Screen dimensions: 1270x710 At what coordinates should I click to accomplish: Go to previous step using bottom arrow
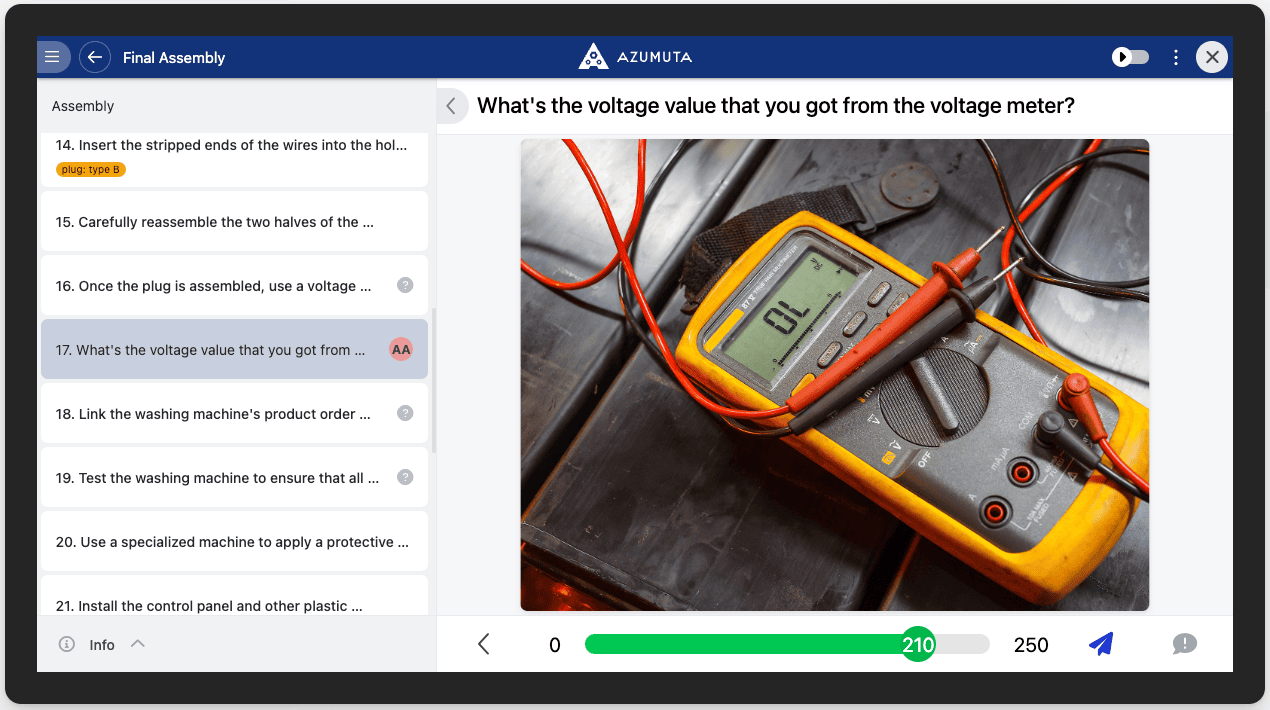[484, 644]
